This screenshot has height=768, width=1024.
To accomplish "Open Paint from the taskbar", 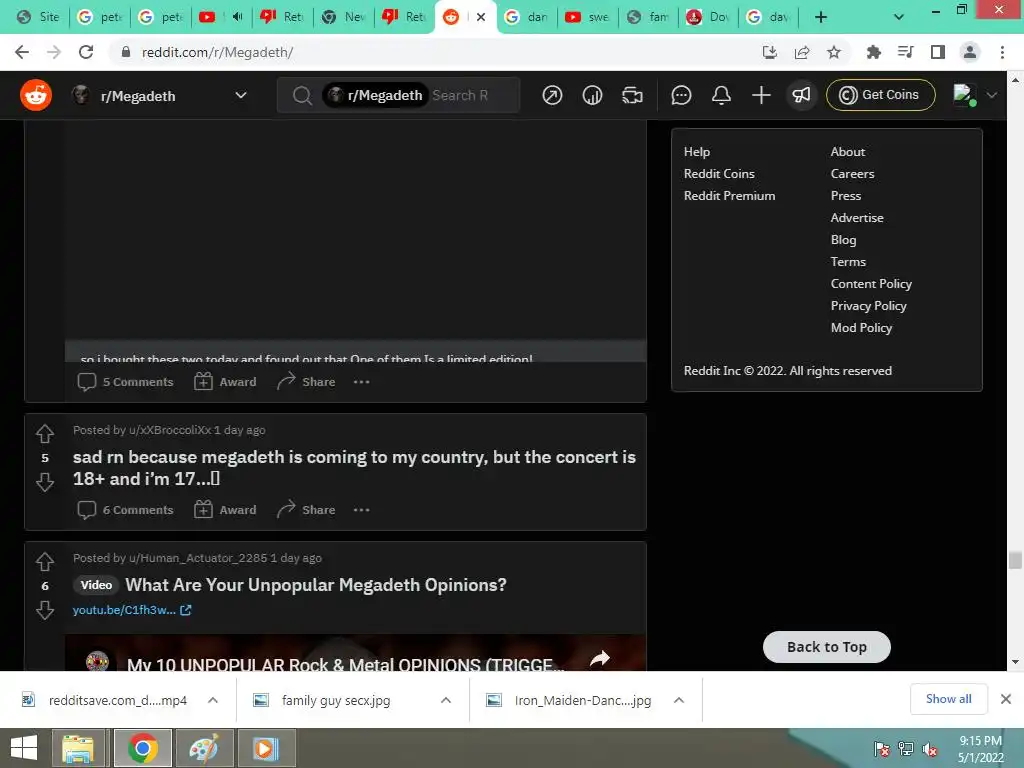I will pos(203,748).
